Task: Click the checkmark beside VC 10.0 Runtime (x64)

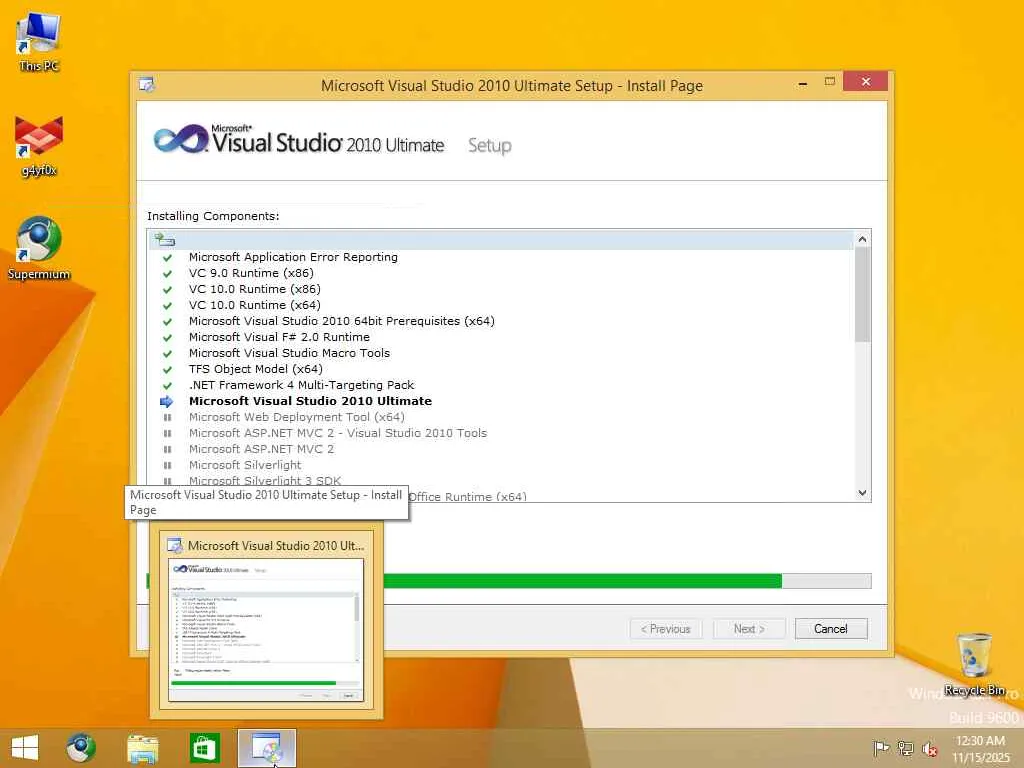Action: (x=167, y=306)
